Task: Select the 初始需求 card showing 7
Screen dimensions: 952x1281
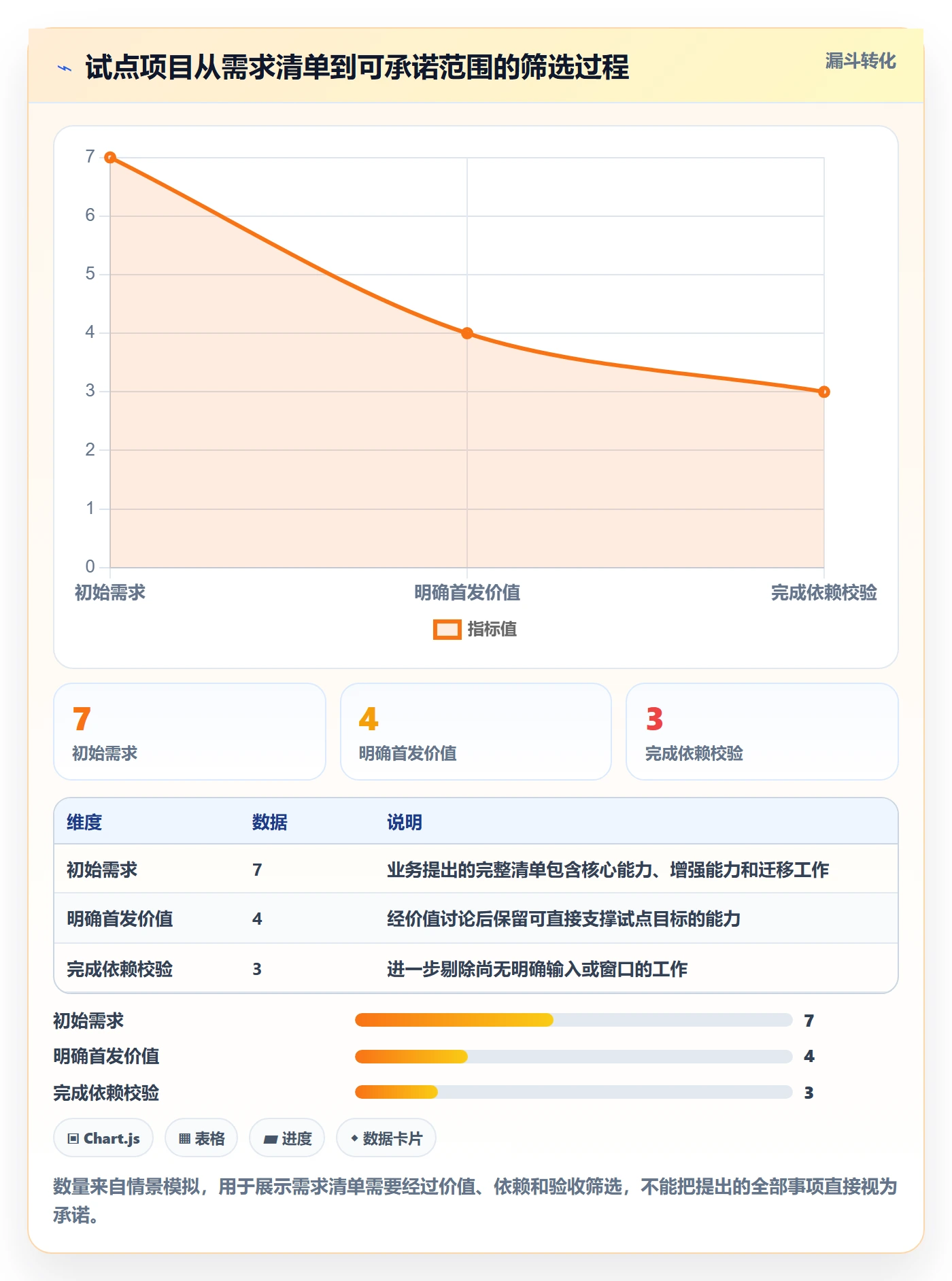Action: tap(190, 732)
